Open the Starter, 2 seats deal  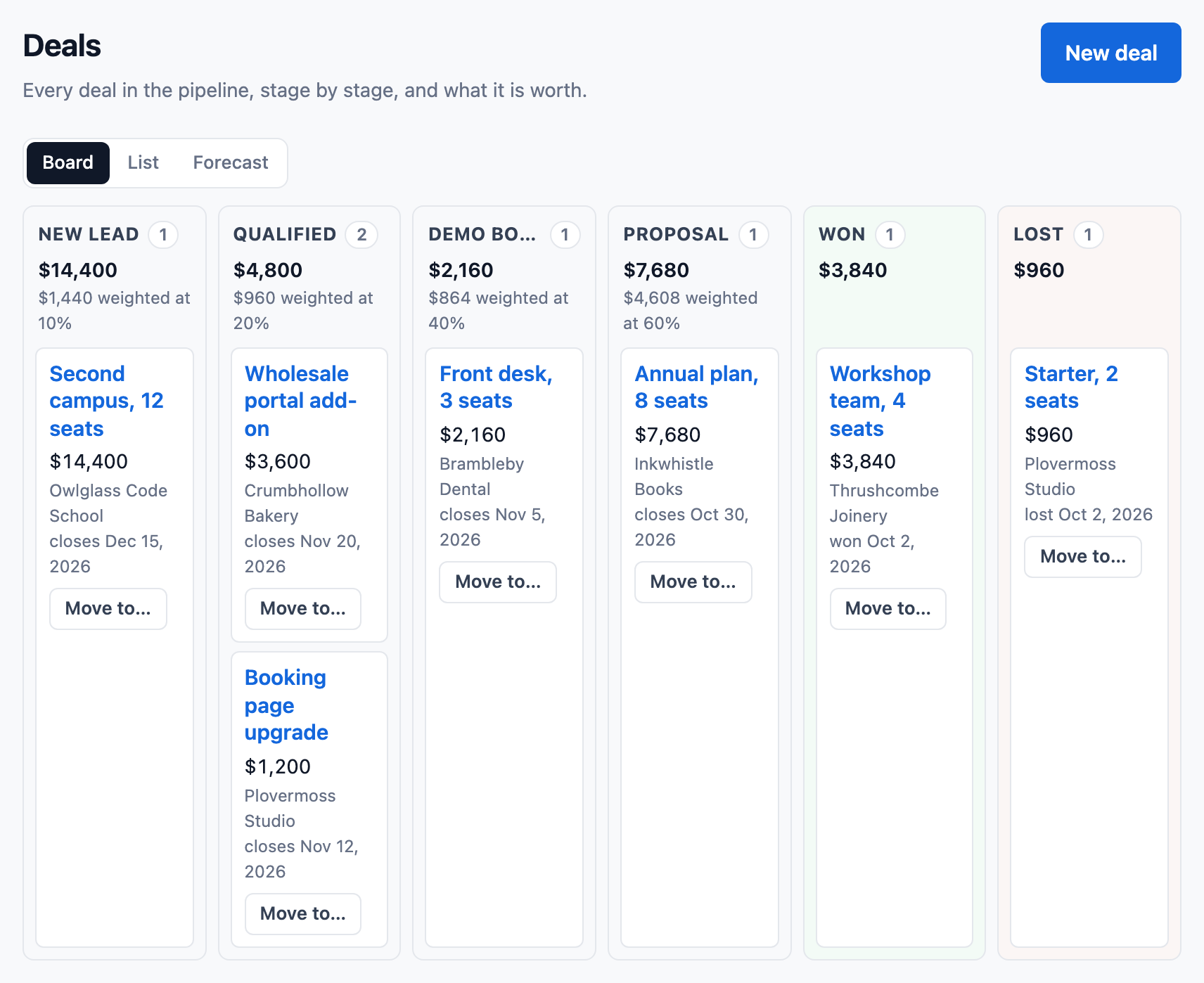pos(1071,387)
